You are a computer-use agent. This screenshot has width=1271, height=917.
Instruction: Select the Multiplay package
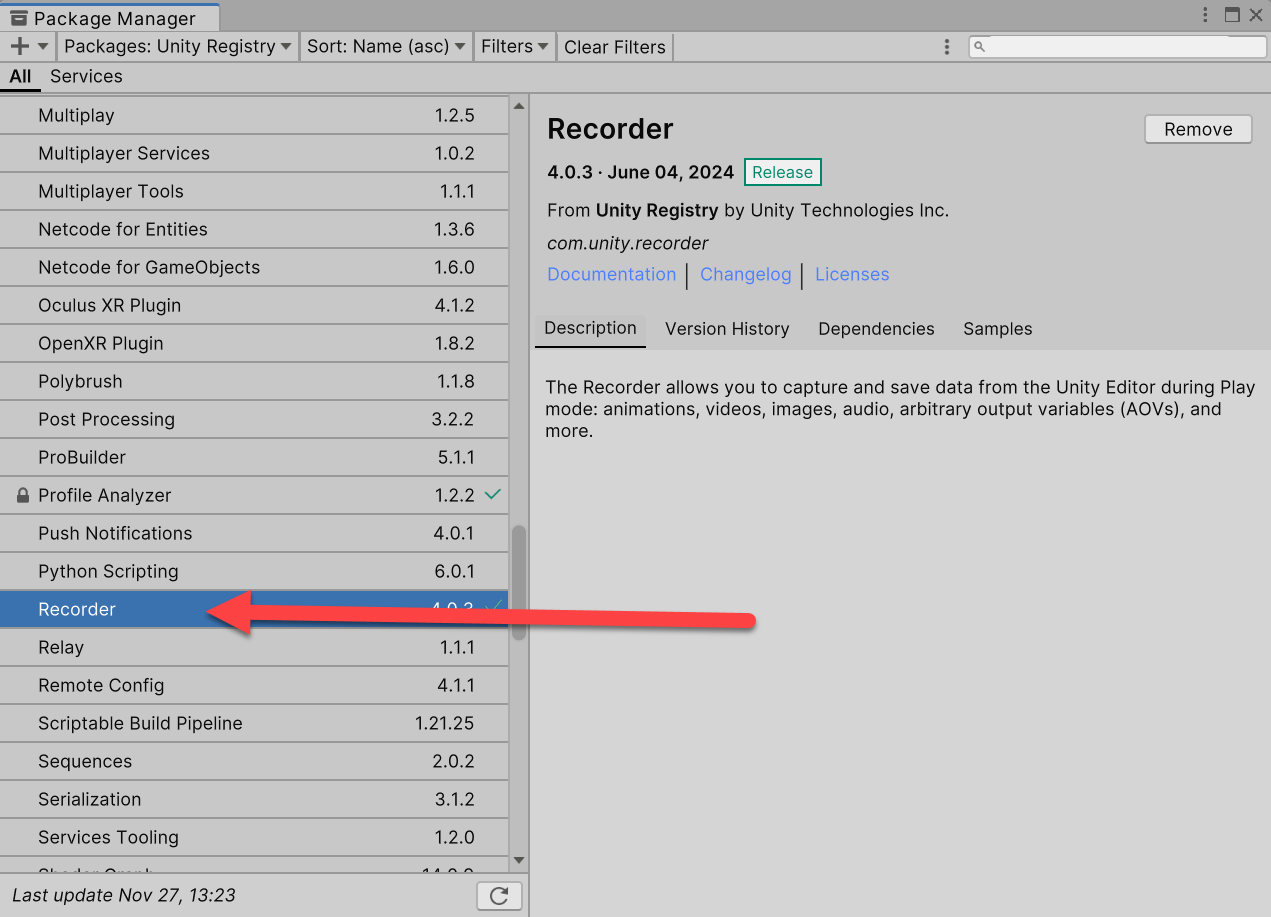pyautogui.click(x=254, y=115)
